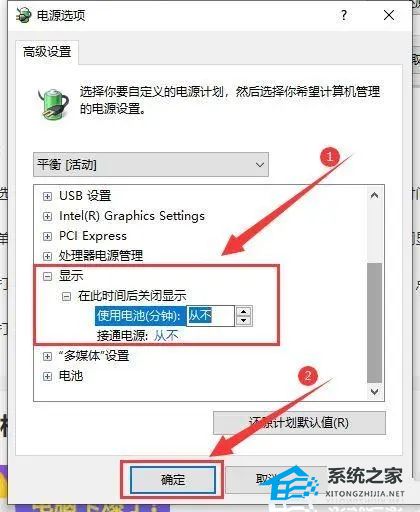The image size is (420, 512).
Task: Expand the PCI Express node
Action: point(47,236)
